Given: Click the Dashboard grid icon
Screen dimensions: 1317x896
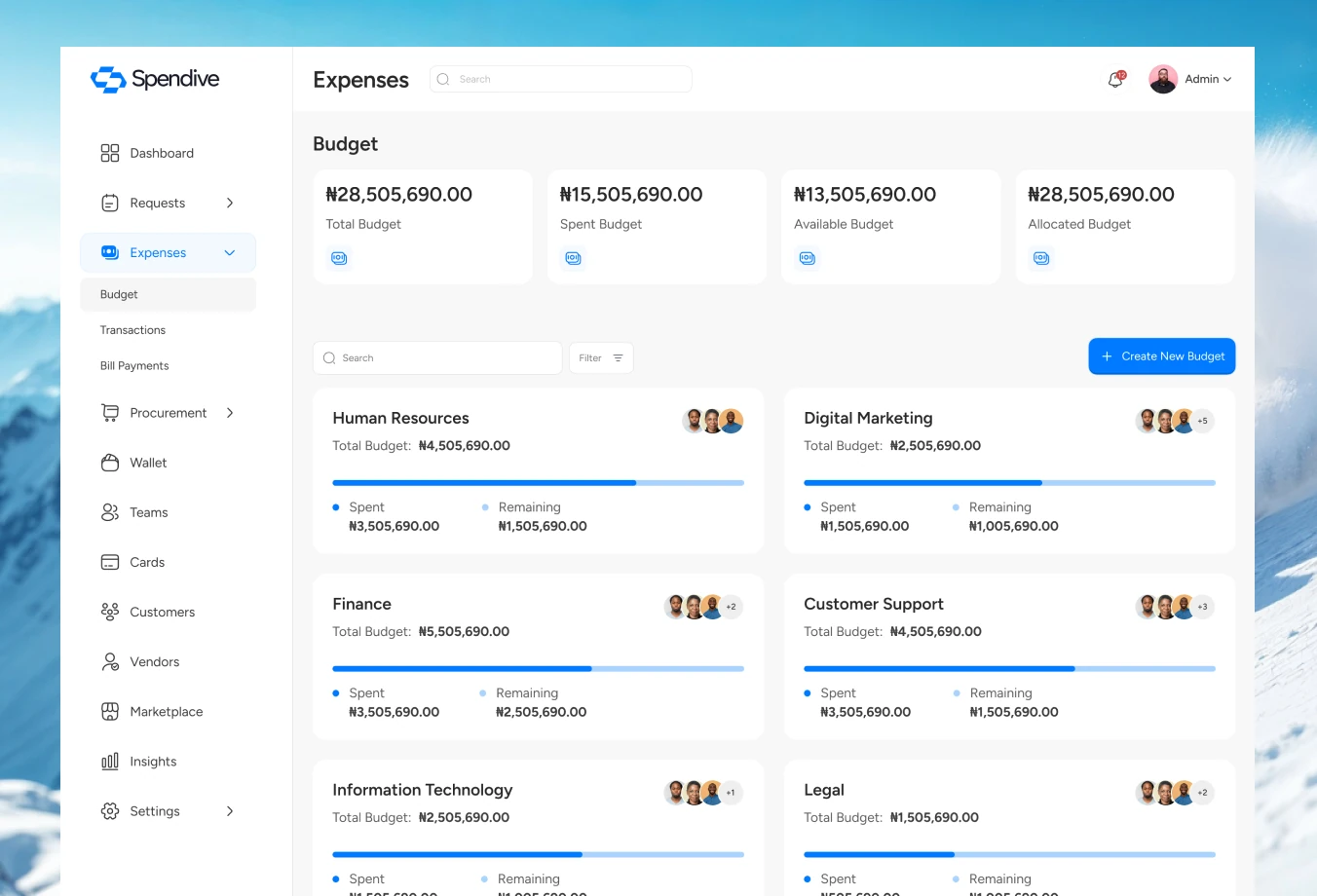Looking at the screenshot, I should (110, 153).
